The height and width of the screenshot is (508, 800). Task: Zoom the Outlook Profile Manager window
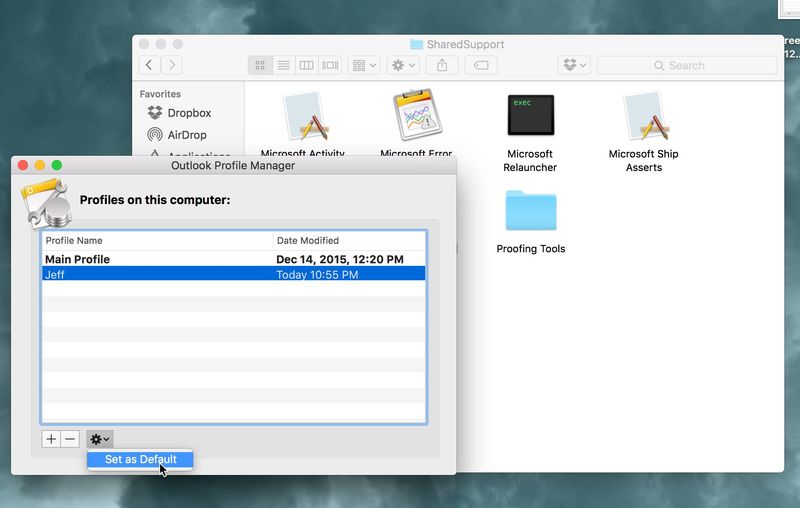click(57, 165)
